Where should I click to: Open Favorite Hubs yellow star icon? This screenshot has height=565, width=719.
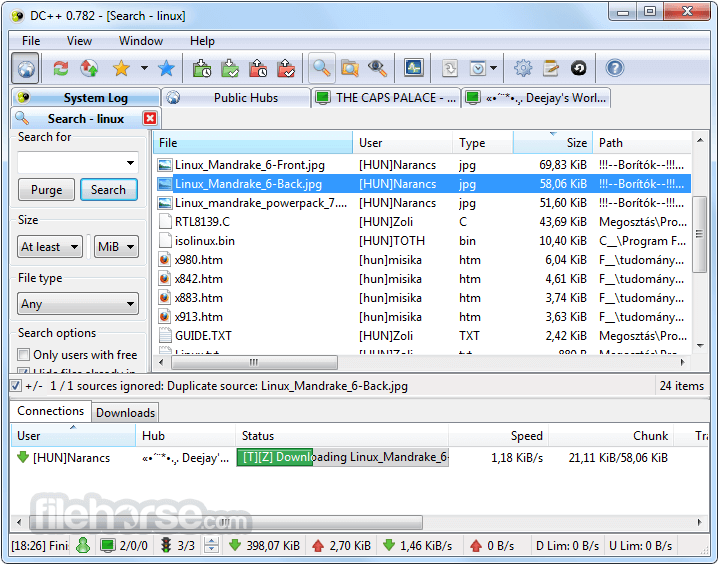122,69
